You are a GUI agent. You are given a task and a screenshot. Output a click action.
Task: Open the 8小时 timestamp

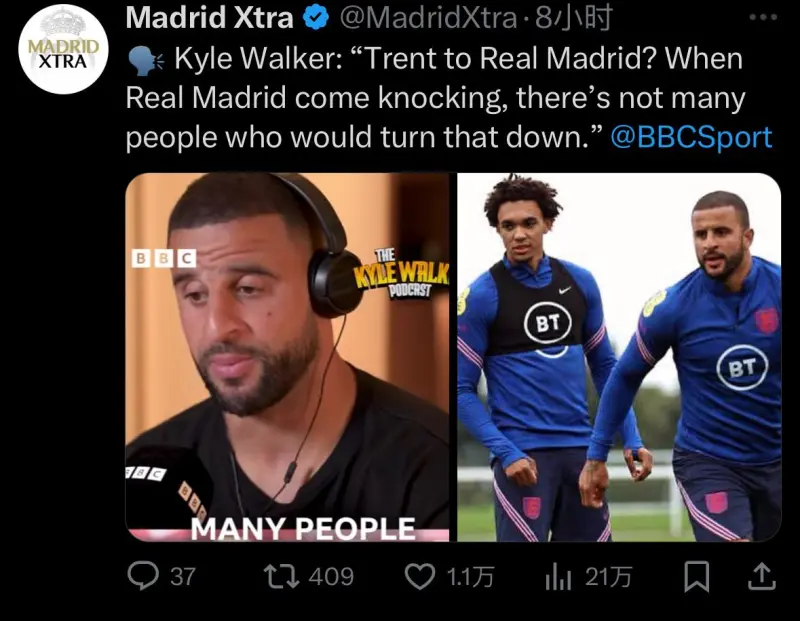(573, 18)
